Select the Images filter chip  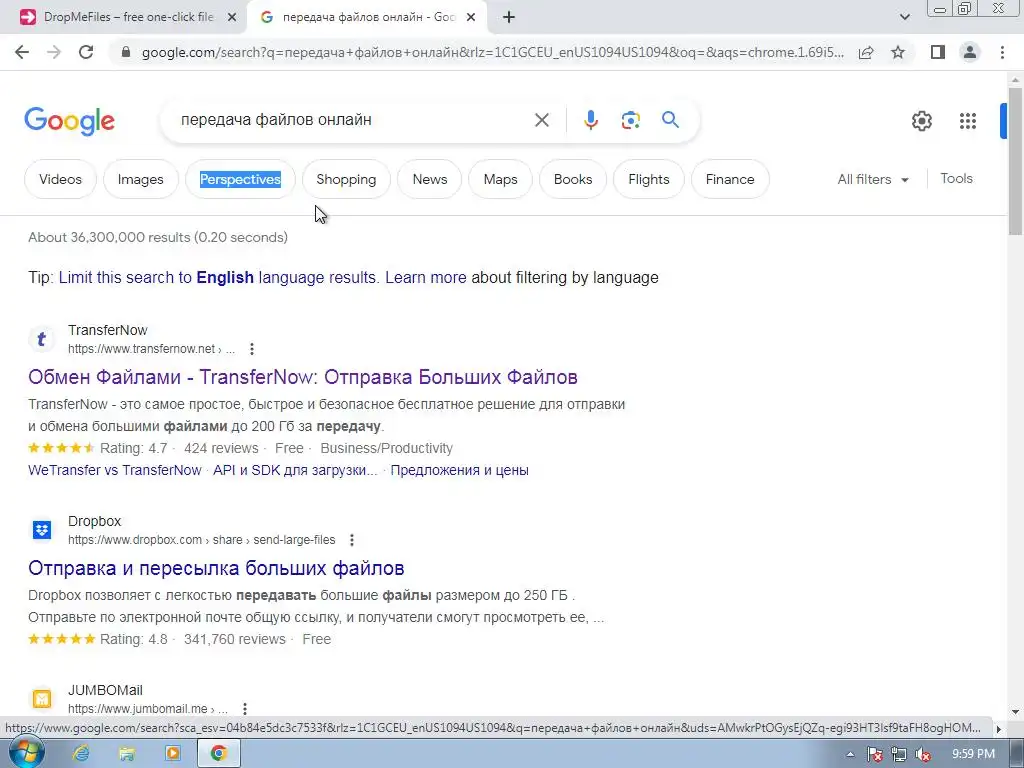click(140, 179)
